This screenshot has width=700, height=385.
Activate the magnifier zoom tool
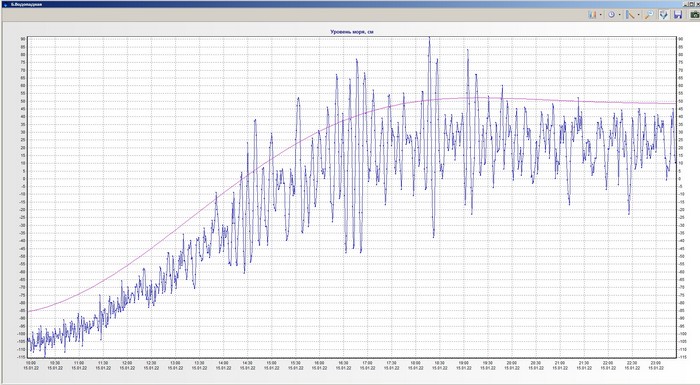(x=649, y=15)
